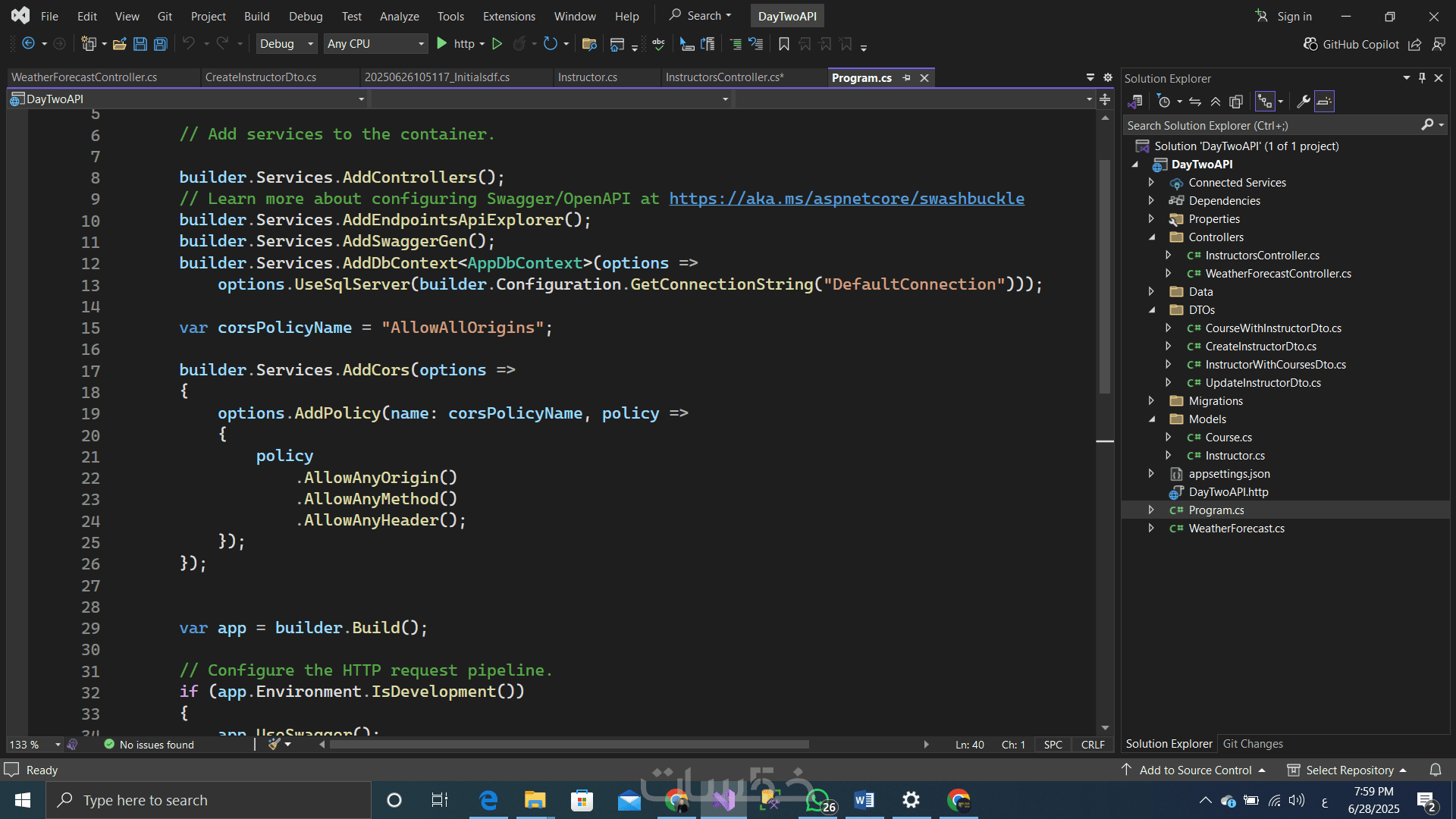
Task: Click Add to Source Control button
Action: pyautogui.click(x=1194, y=770)
